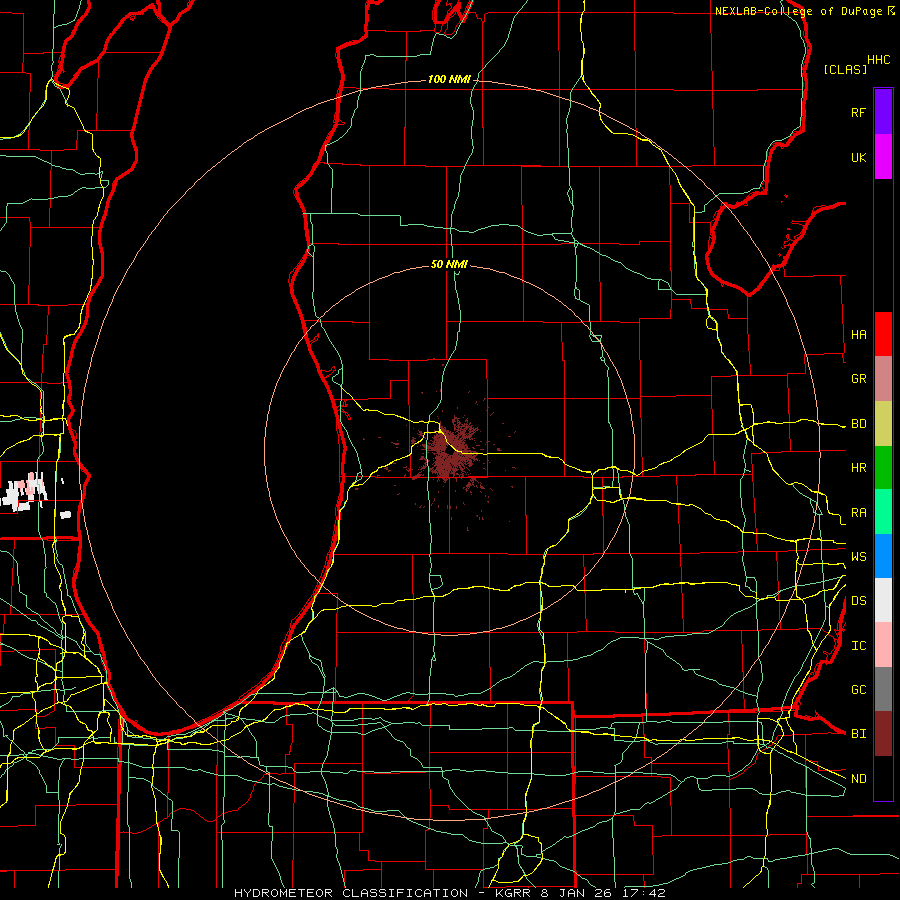Click the '50 NMI' range ring label

pos(449,264)
